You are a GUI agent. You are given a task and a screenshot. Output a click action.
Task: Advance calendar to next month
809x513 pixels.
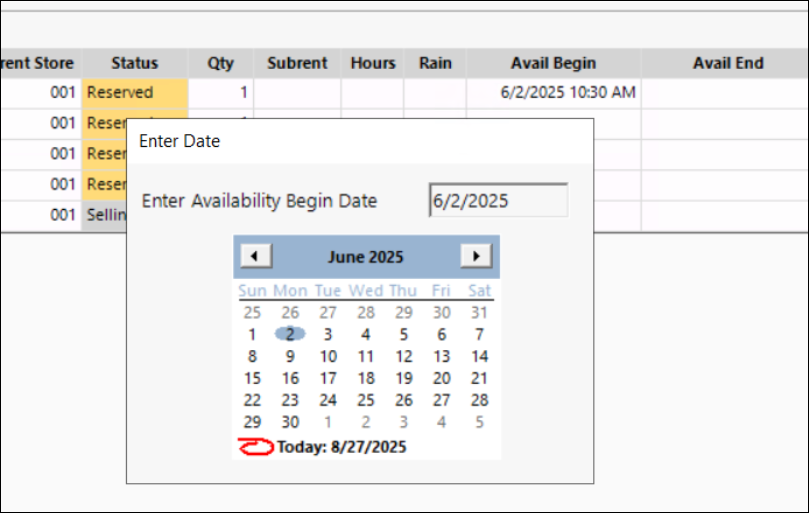476,256
